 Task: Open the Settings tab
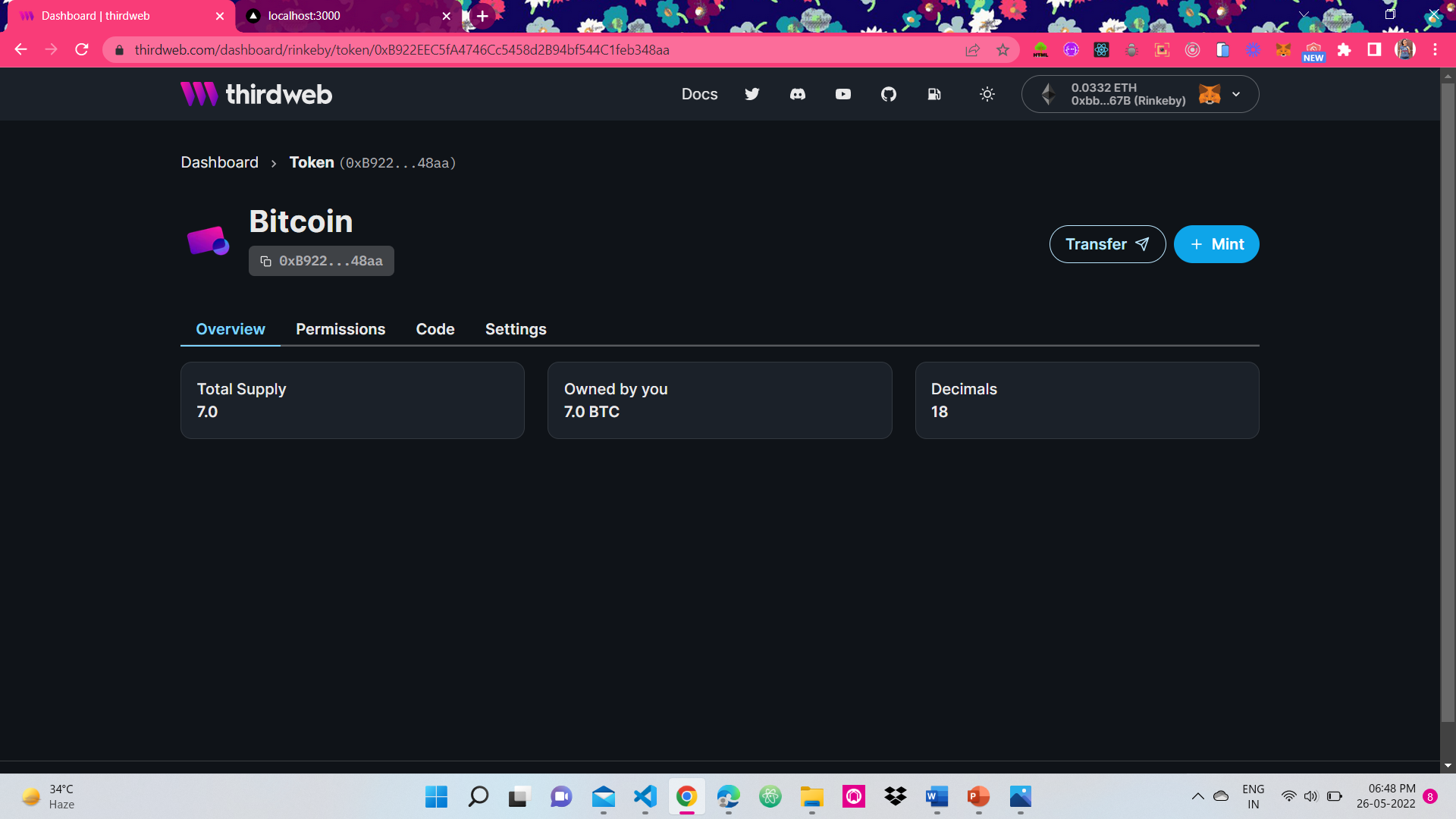(x=516, y=329)
